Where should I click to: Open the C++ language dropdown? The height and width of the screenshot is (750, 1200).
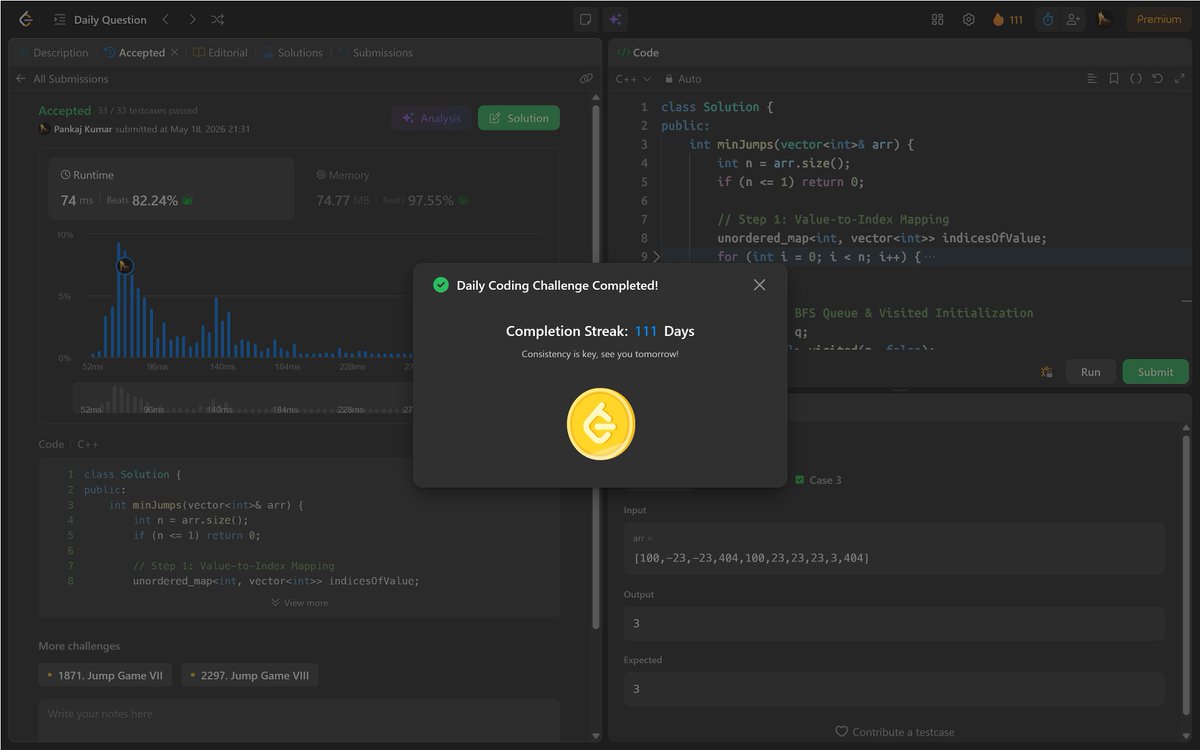633,78
